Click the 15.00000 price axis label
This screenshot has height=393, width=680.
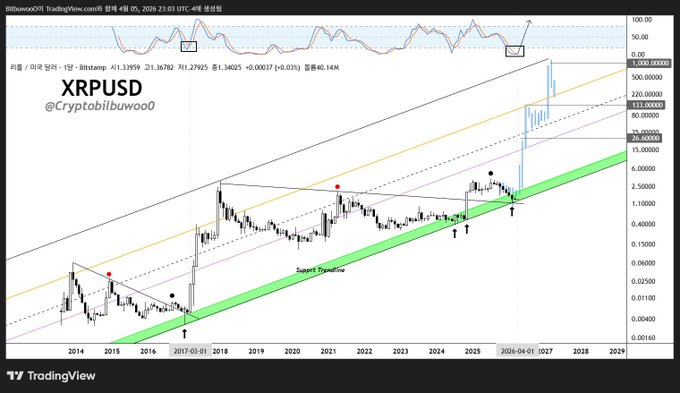tap(645, 150)
